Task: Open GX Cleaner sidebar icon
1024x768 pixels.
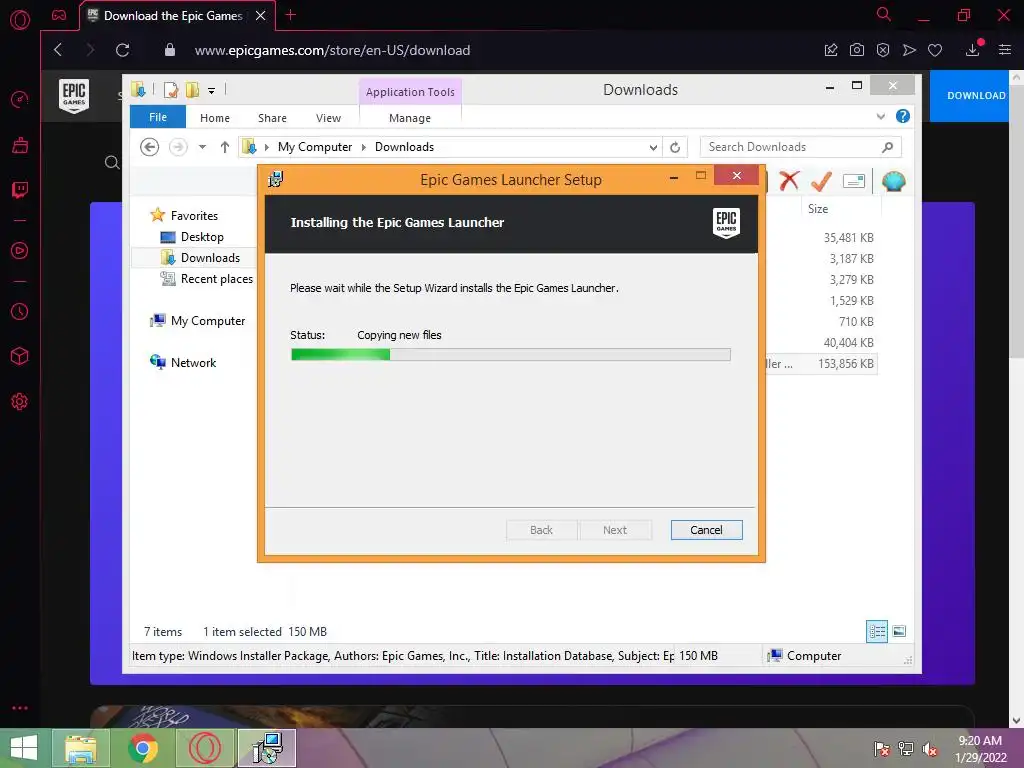Action: coord(20,145)
